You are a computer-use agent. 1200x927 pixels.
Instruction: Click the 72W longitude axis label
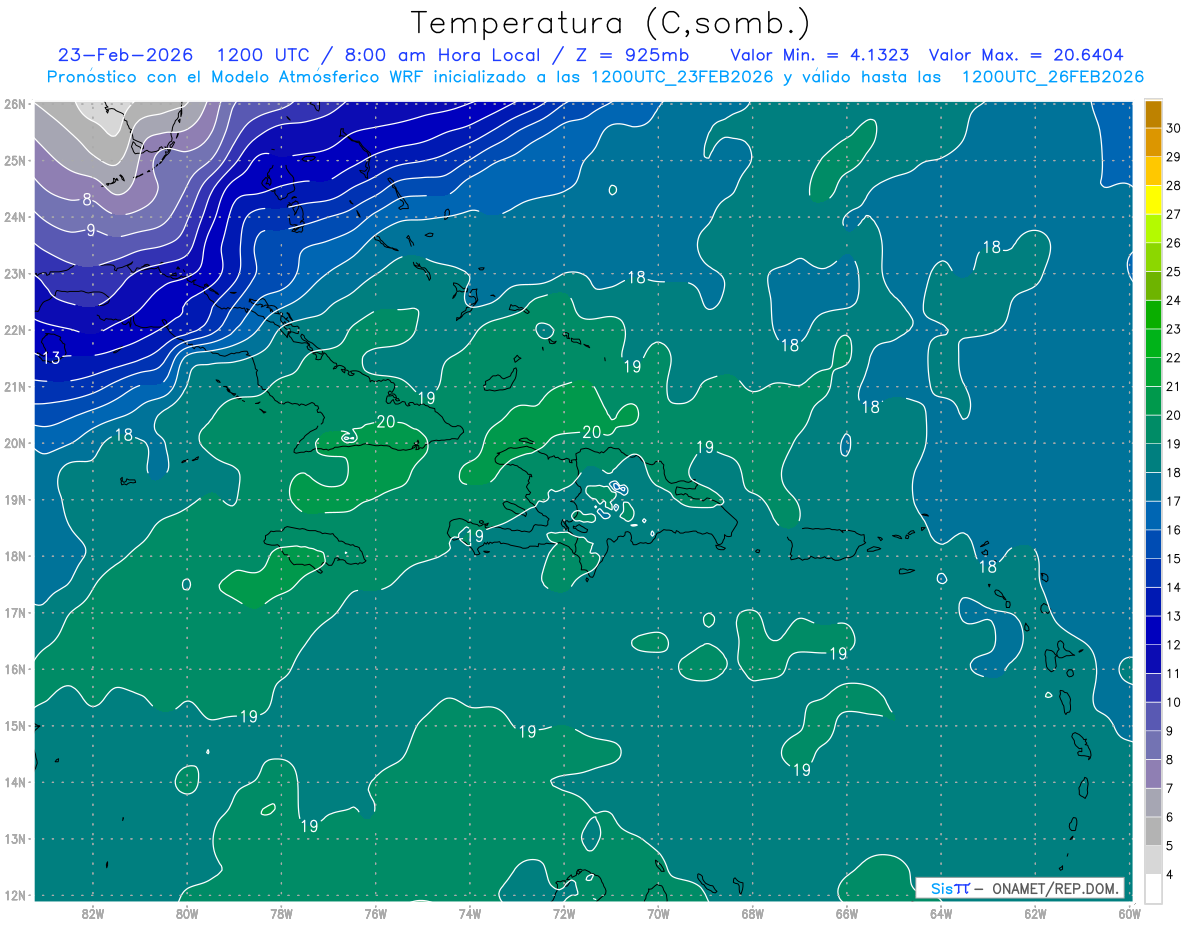click(x=564, y=913)
